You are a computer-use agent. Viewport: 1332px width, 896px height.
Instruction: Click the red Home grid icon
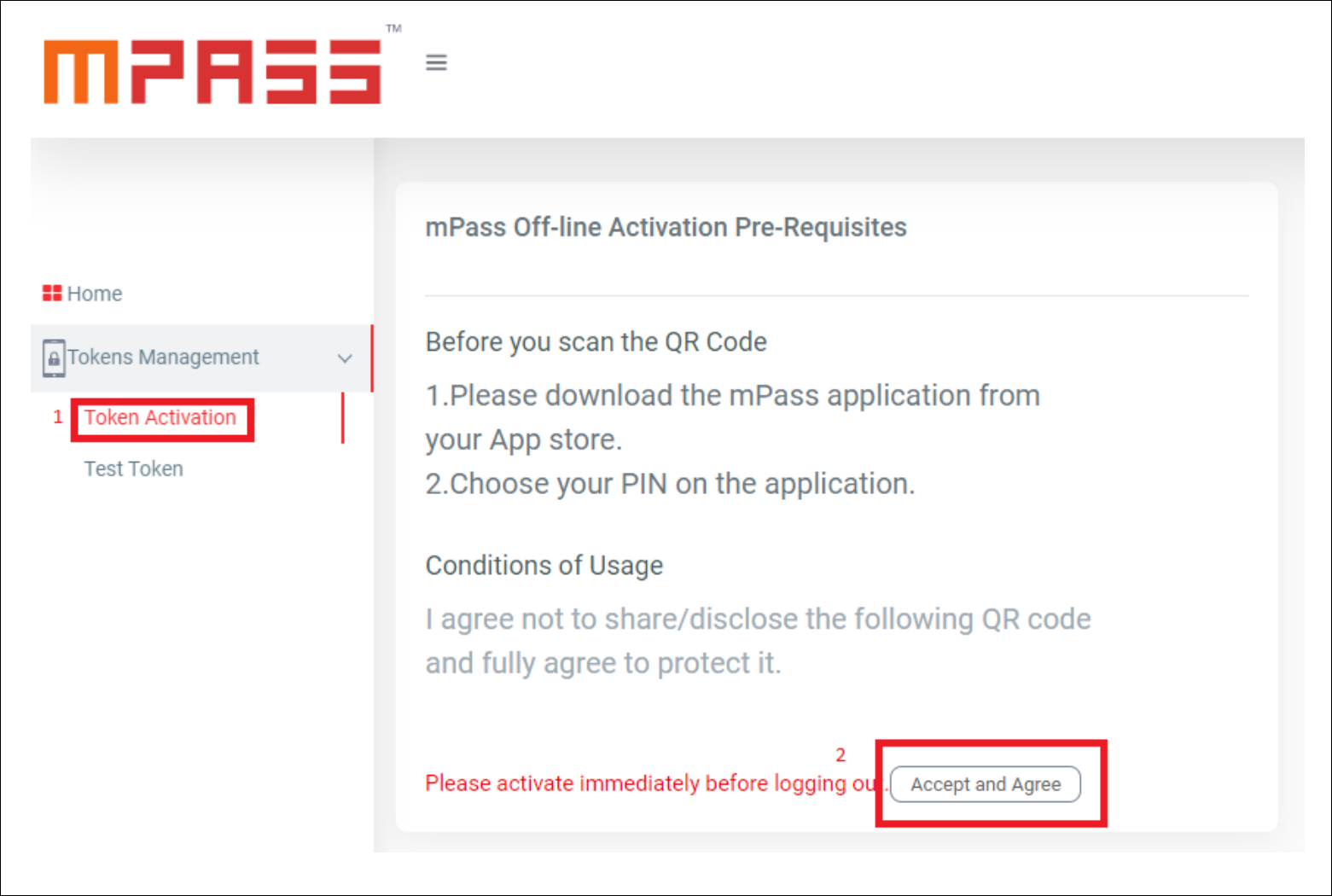52,294
